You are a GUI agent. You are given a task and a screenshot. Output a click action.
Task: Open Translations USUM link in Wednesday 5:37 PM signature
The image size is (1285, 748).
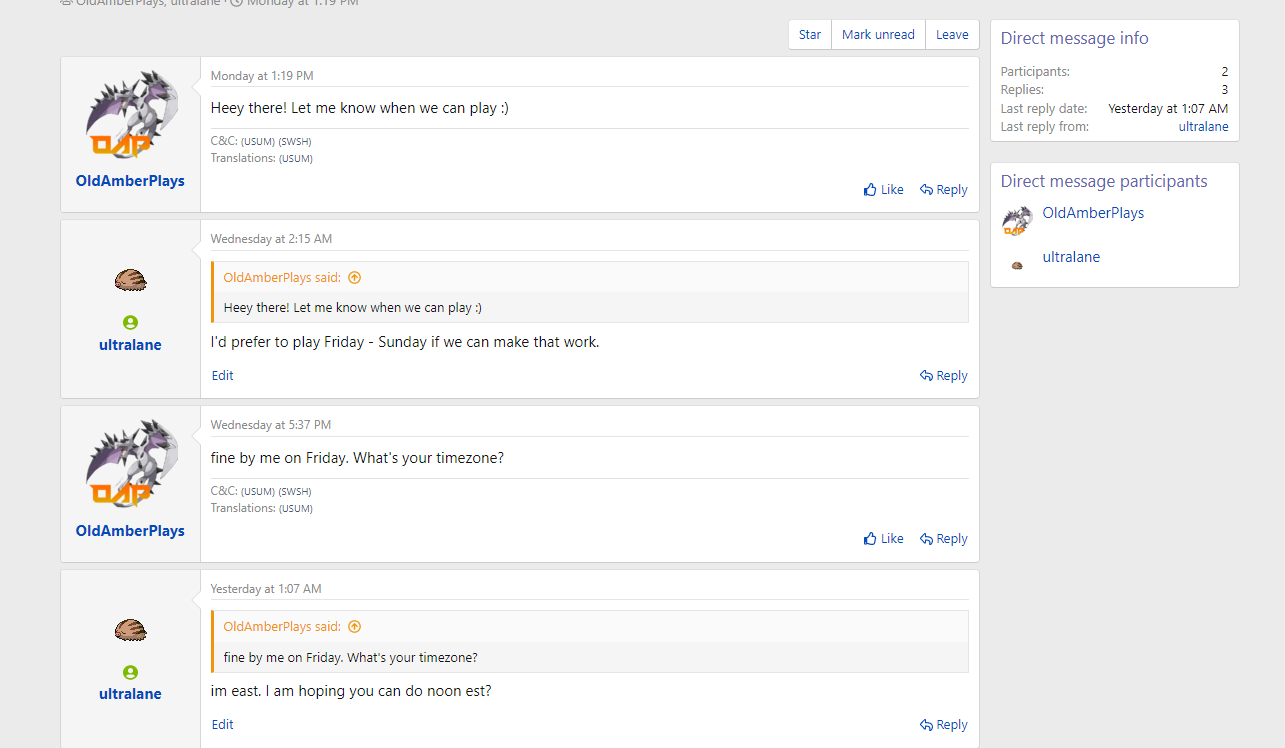coord(296,509)
